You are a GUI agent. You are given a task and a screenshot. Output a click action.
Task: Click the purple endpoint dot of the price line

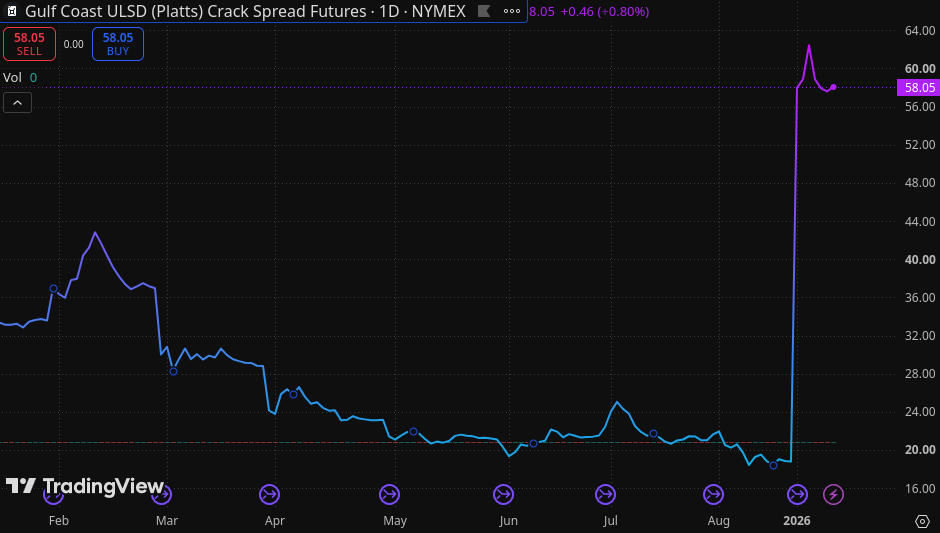point(833,87)
